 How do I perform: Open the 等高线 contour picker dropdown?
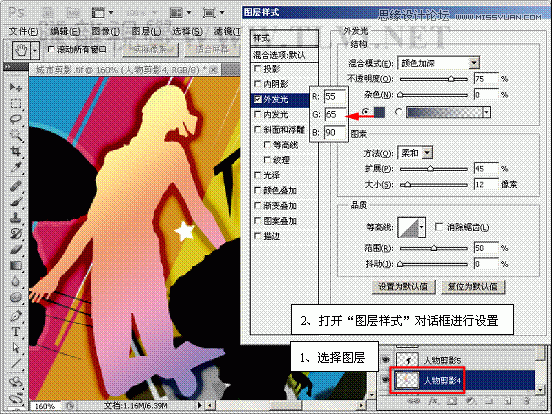(x=422, y=227)
